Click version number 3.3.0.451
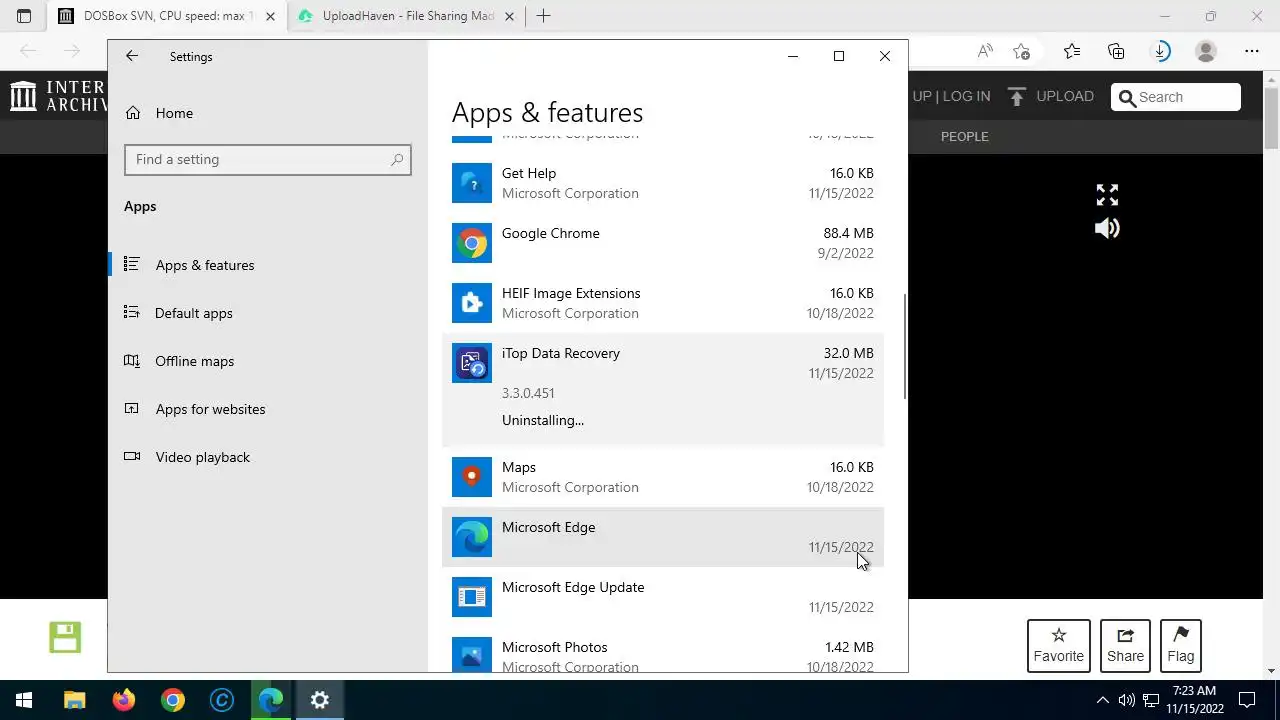The image size is (1280, 720). point(528,393)
